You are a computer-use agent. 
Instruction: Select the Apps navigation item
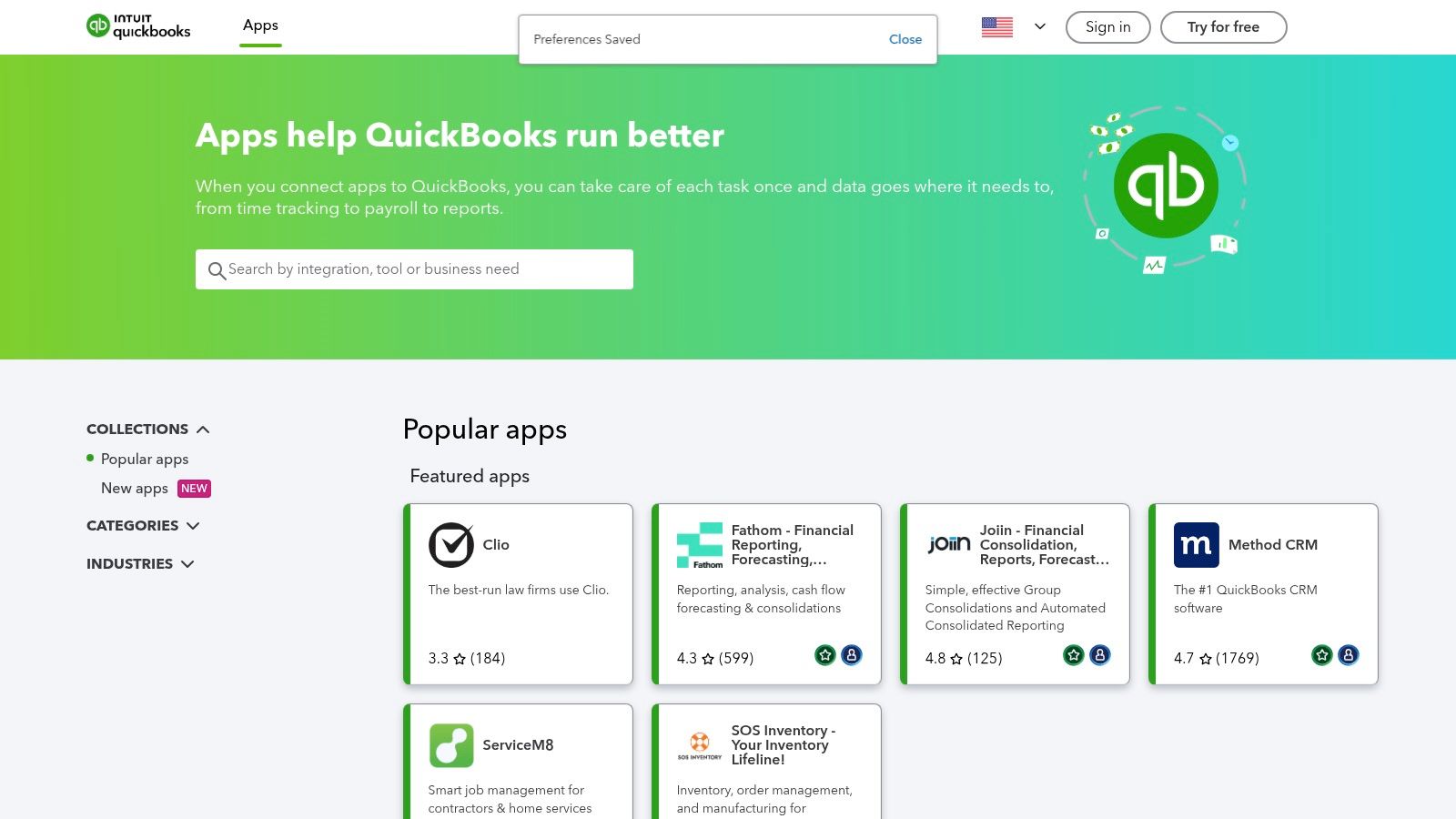pos(260,25)
